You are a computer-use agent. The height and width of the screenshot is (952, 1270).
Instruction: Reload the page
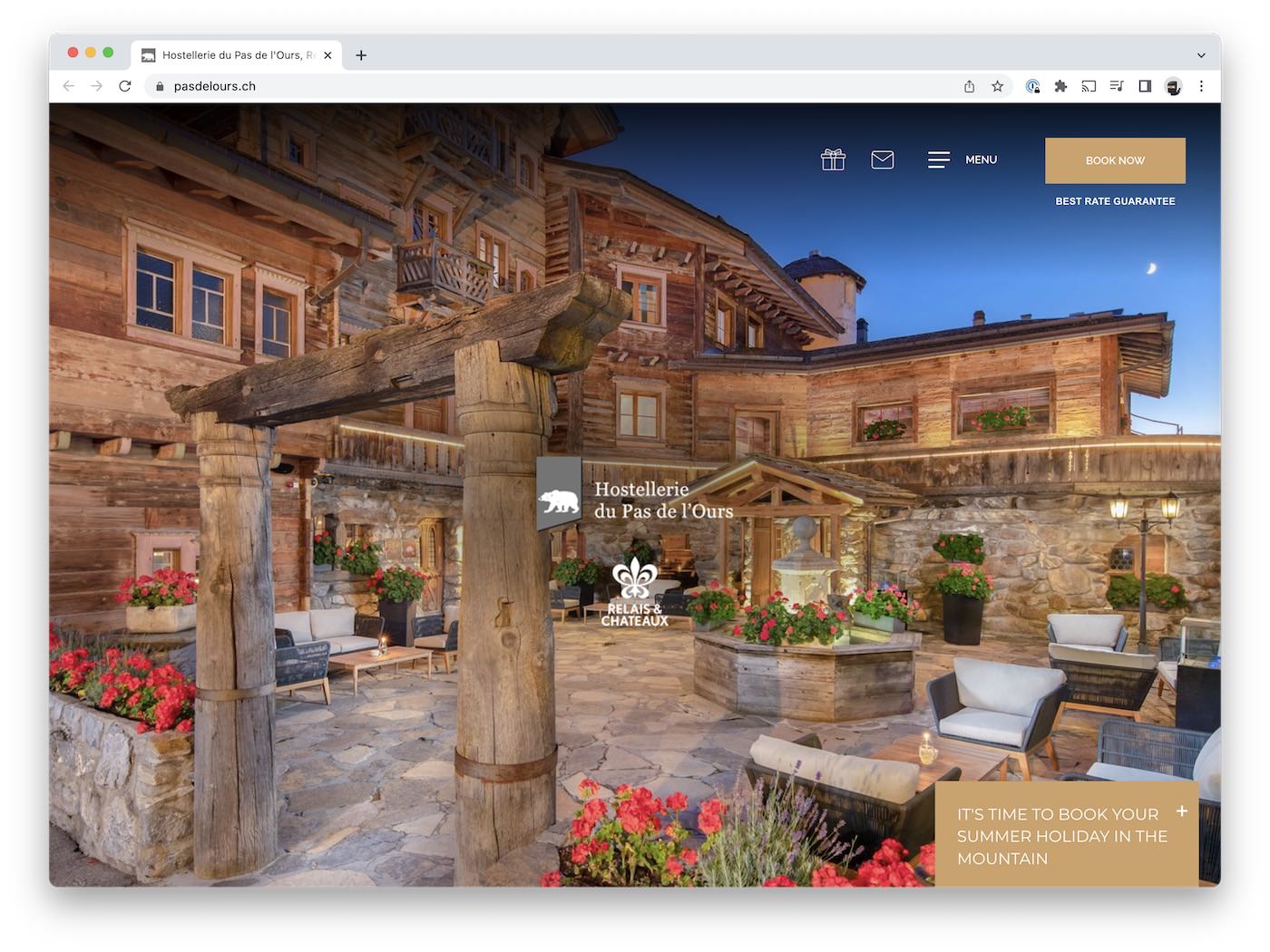(x=125, y=86)
